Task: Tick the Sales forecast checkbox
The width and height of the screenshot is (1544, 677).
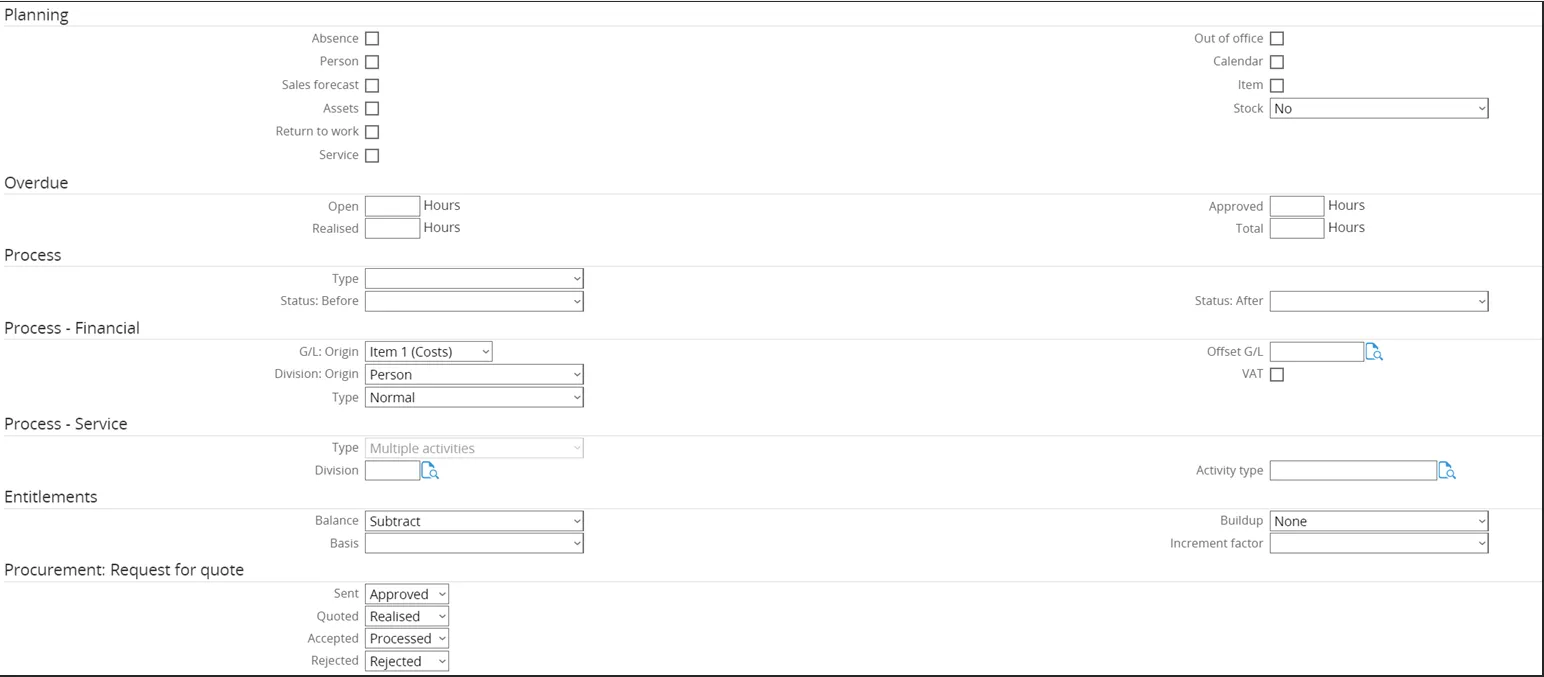Action: click(x=372, y=85)
